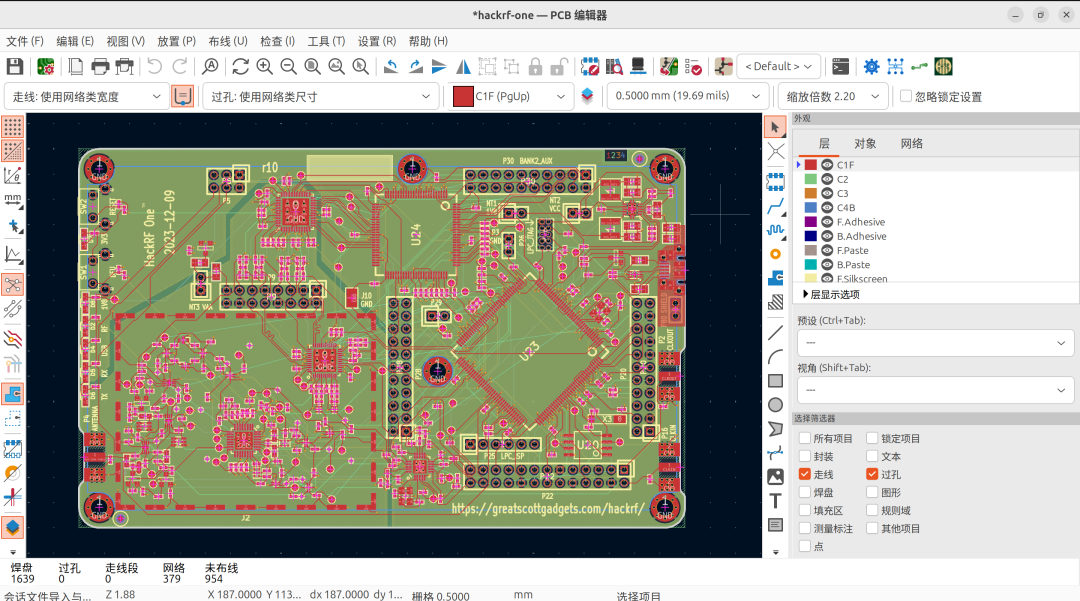
Task: Open the 编辑 (E) menu
Action: click(x=75, y=41)
